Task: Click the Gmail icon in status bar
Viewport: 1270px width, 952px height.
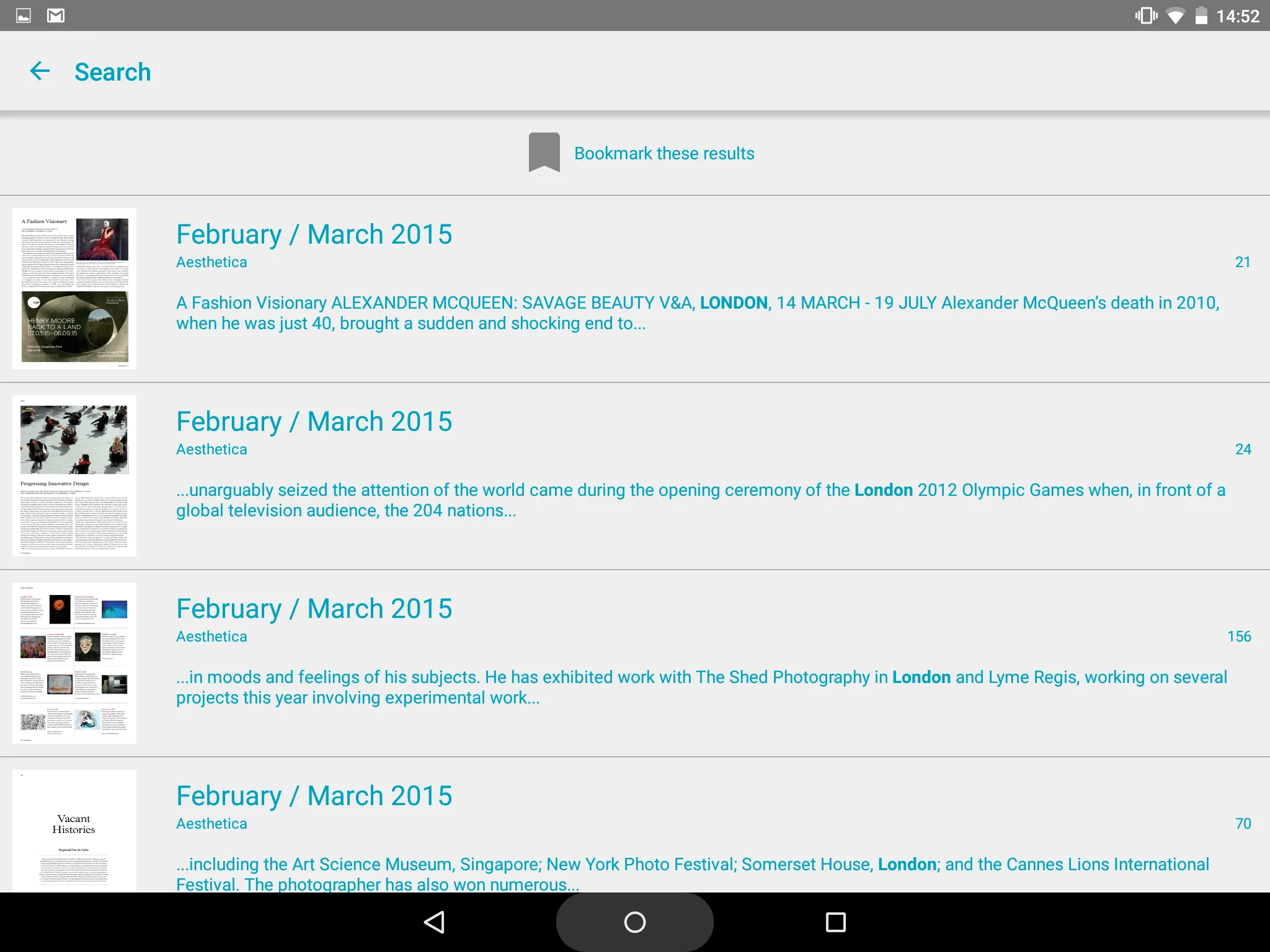Action: click(54, 15)
